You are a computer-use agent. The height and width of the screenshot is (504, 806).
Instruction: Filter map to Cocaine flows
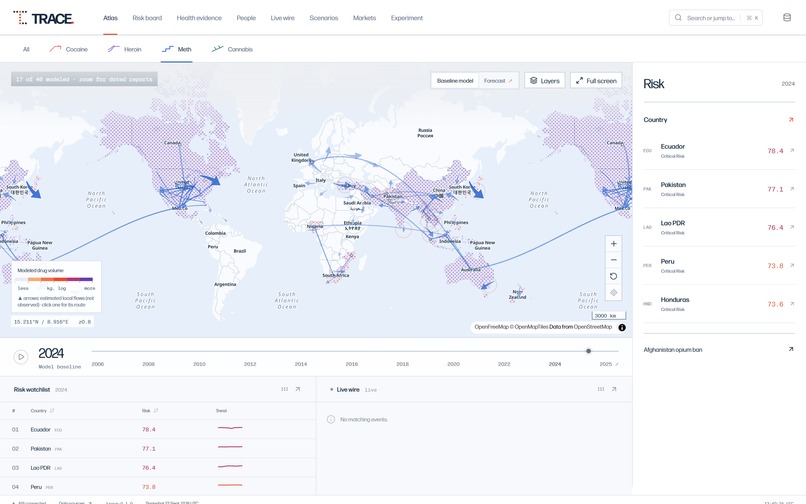coord(68,49)
